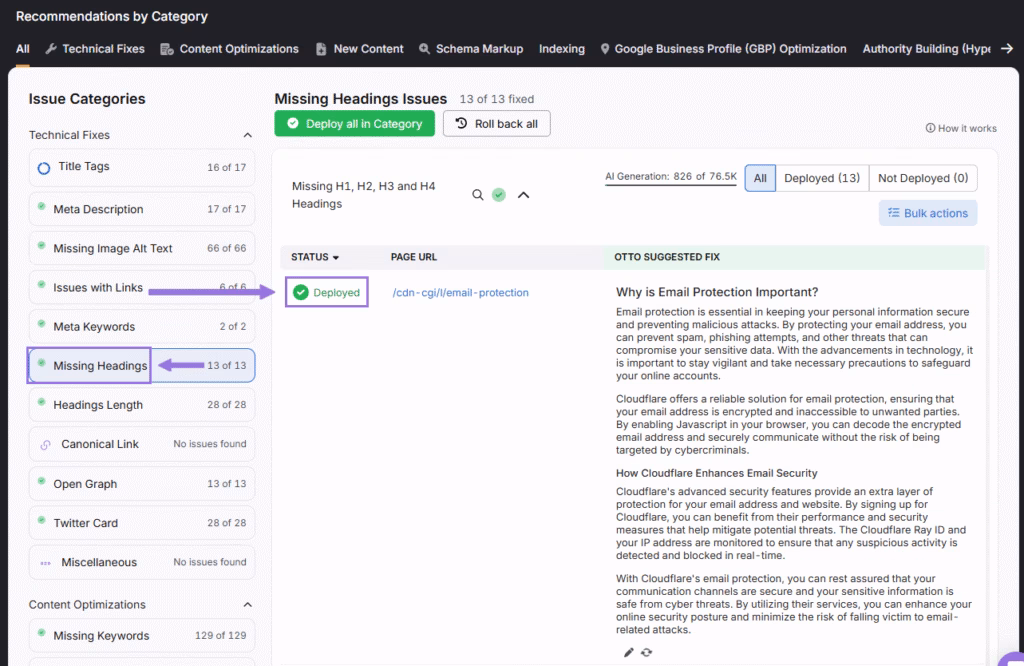Click the search magnifier icon beside Missing Headings

click(x=478, y=195)
